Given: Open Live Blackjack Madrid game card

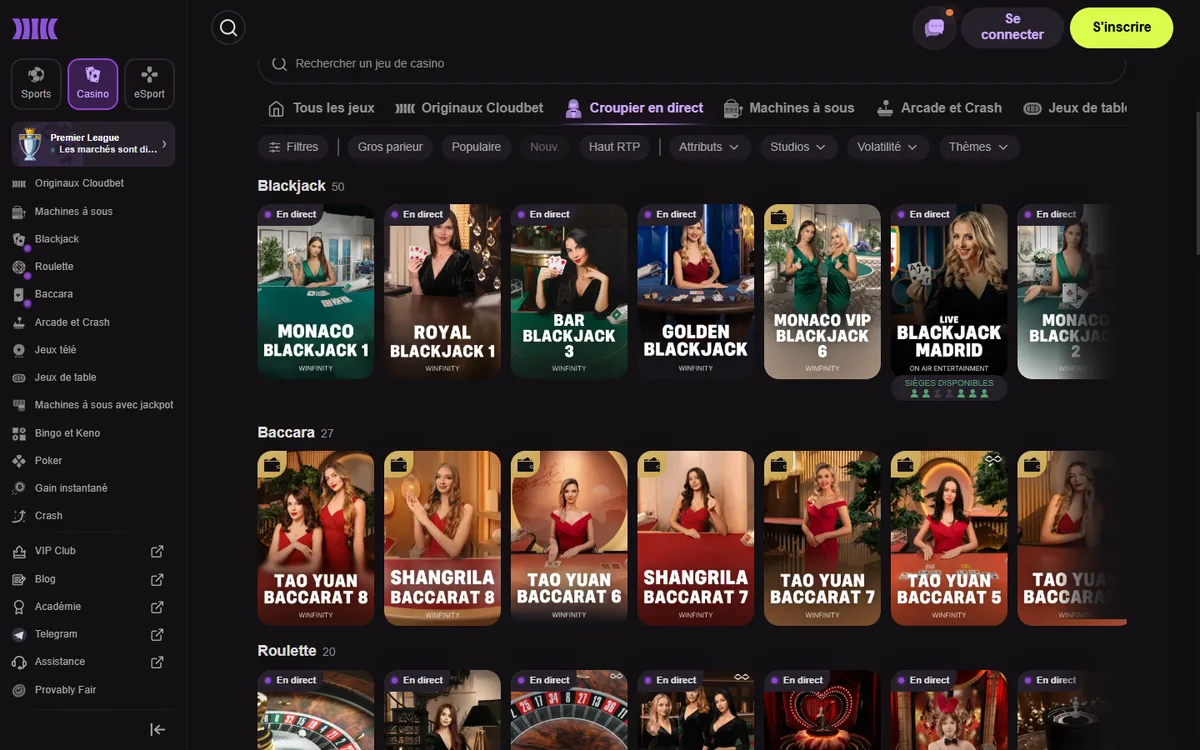Looking at the screenshot, I should tap(949, 292).
